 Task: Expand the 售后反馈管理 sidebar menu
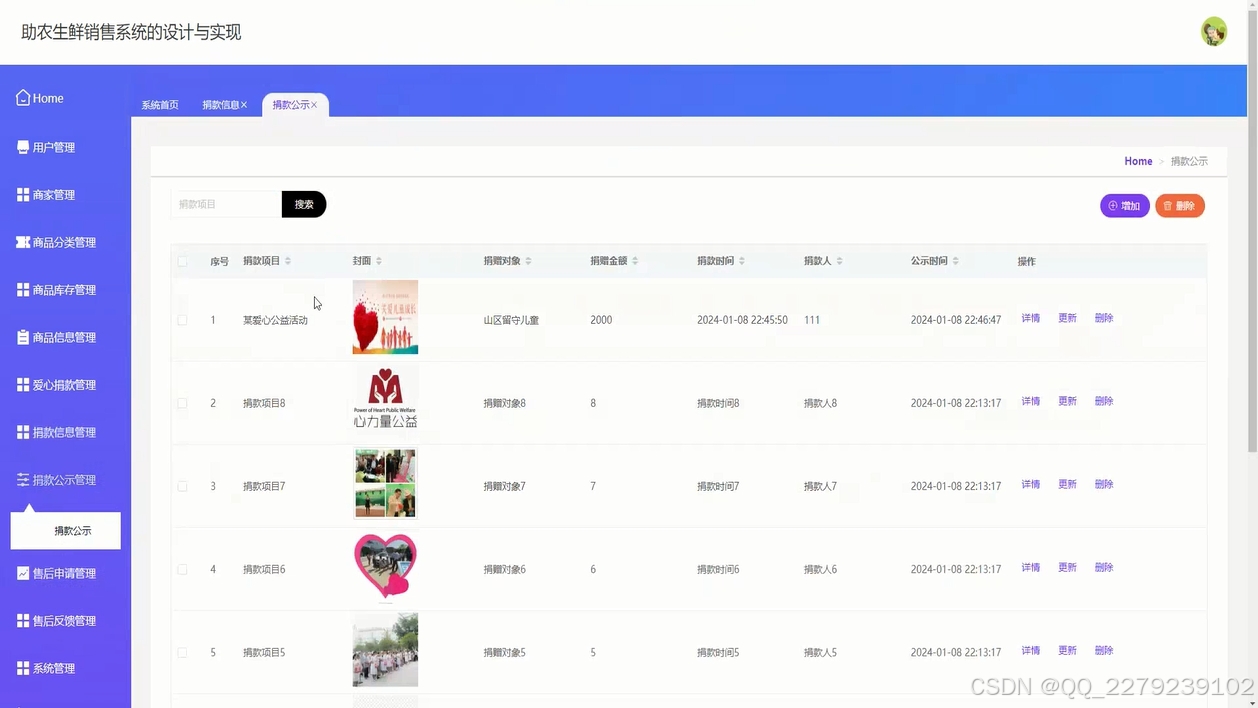coord(65,621)
